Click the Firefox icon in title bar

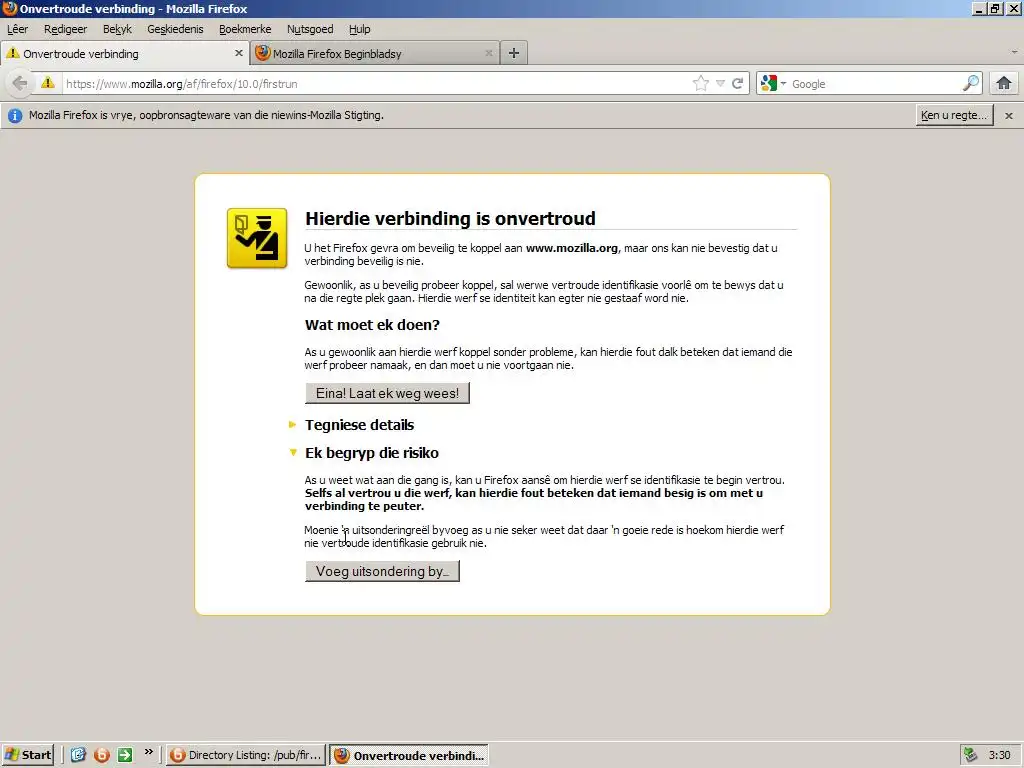pos(9,8)
